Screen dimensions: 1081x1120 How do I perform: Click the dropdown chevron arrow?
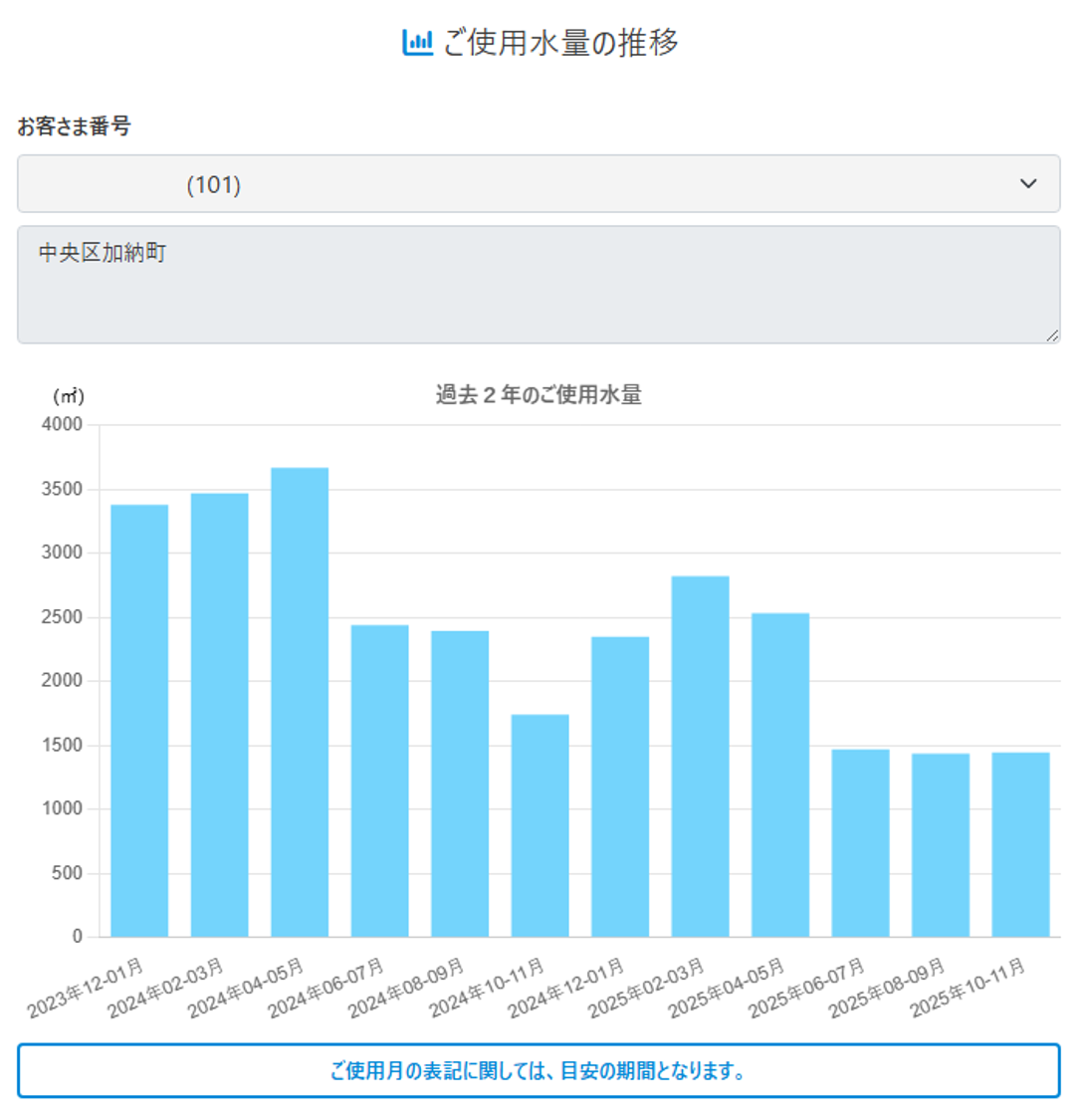pyautogui.click(x=1028, y=184)
